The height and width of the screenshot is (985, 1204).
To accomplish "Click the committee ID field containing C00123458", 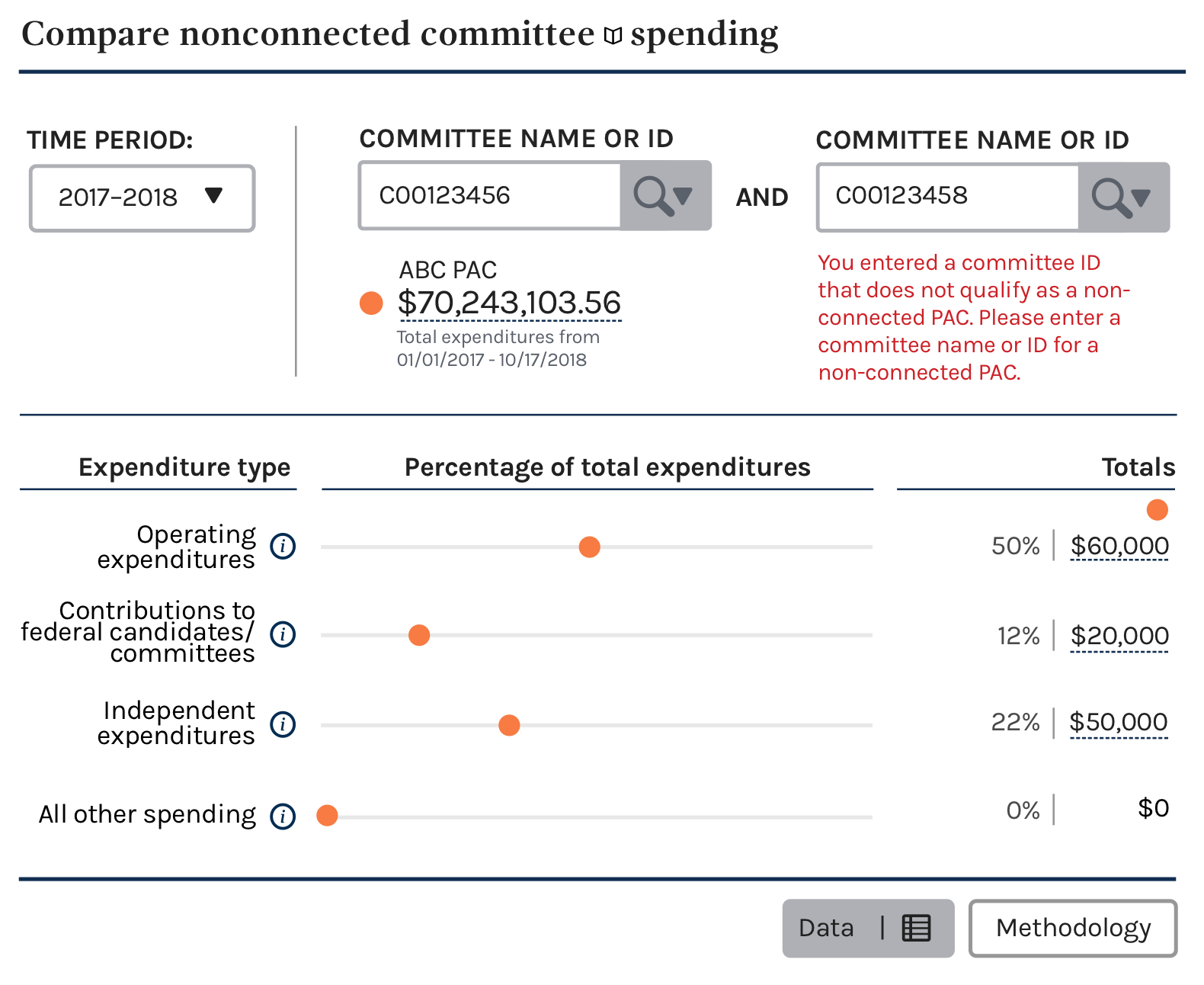I will pos(948,197).
